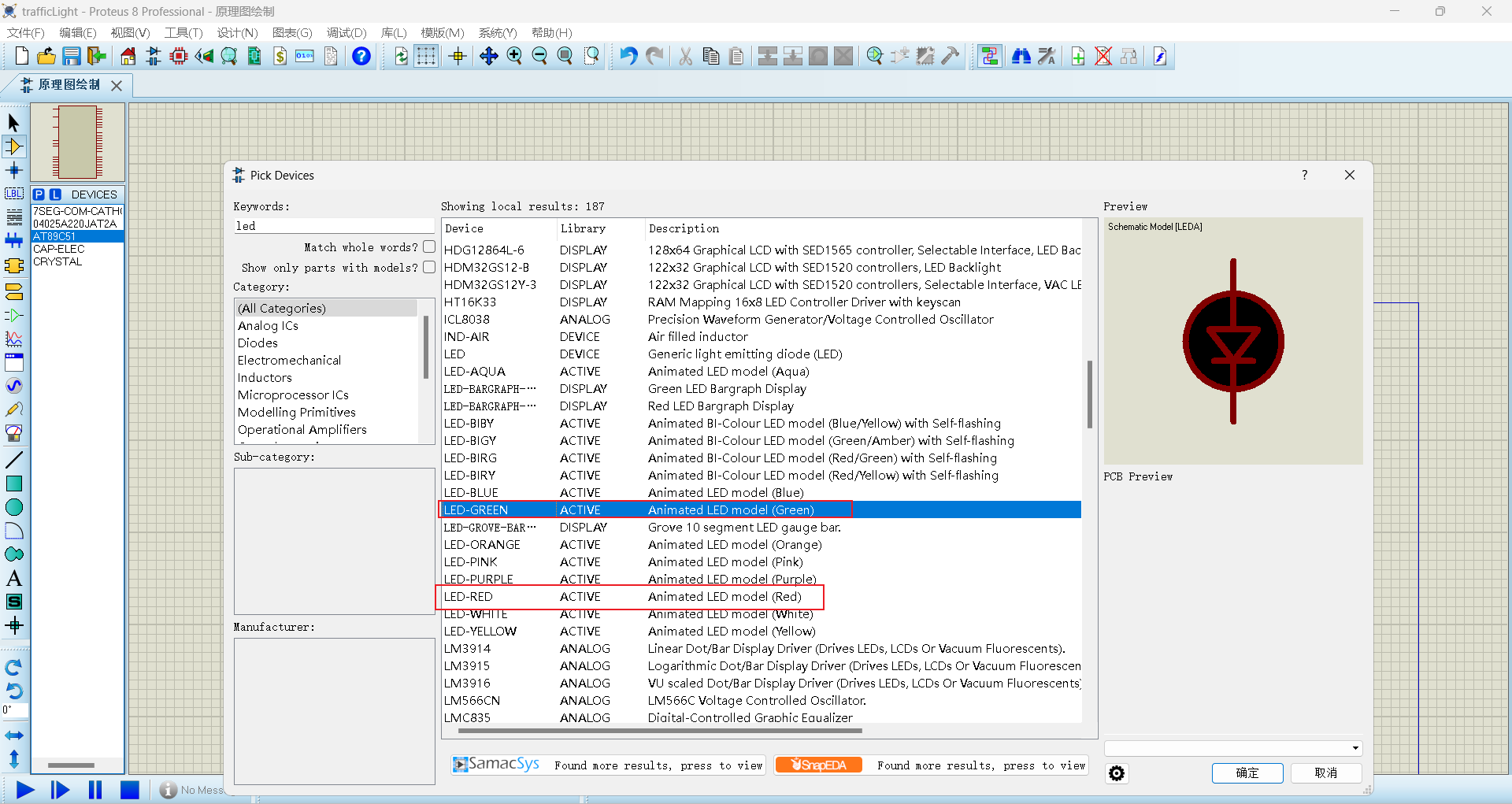
Task: Select the LM3914 device row
Action: 761,649
